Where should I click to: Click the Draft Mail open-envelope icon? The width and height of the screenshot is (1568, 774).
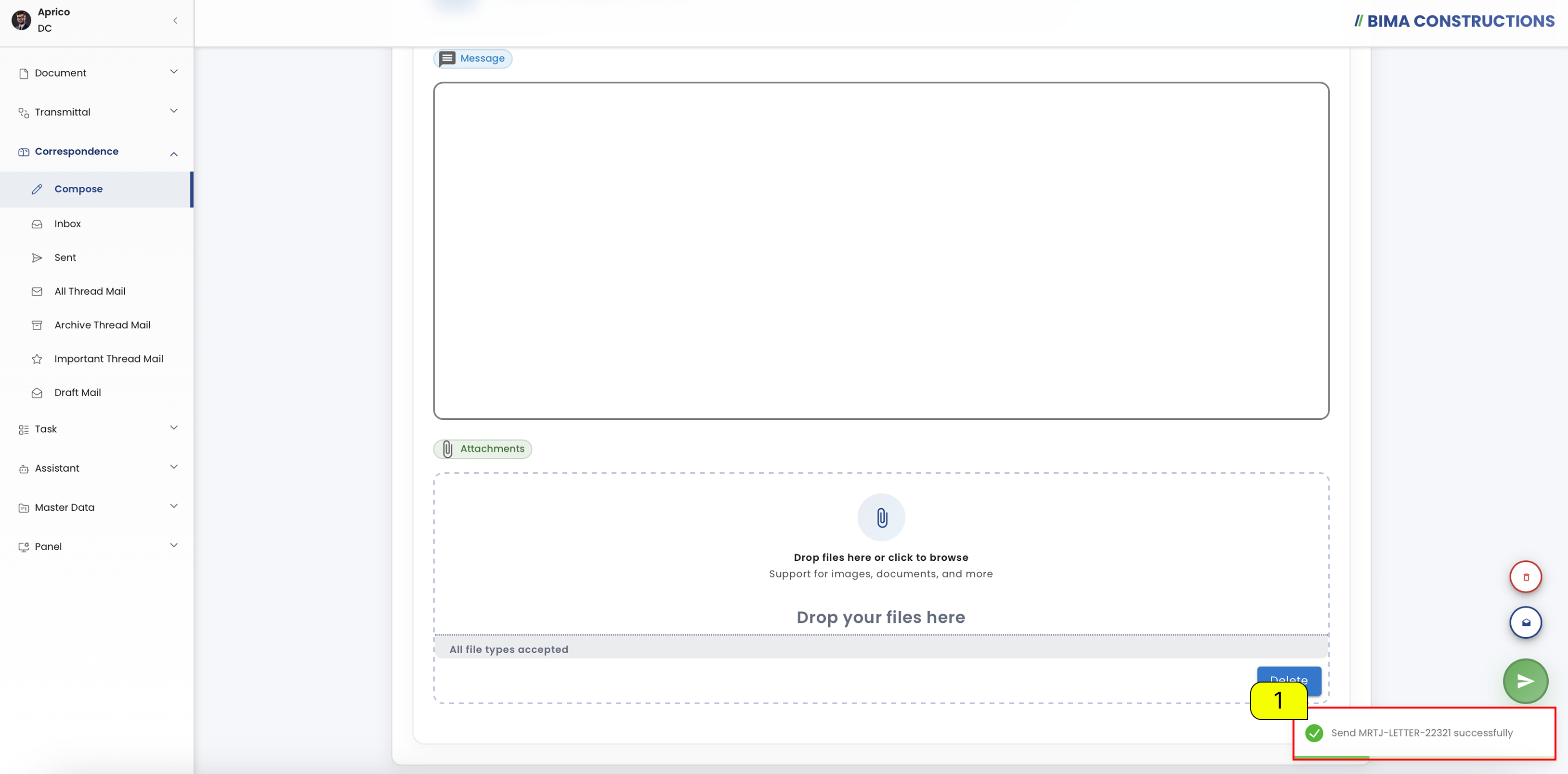[37, 393]
